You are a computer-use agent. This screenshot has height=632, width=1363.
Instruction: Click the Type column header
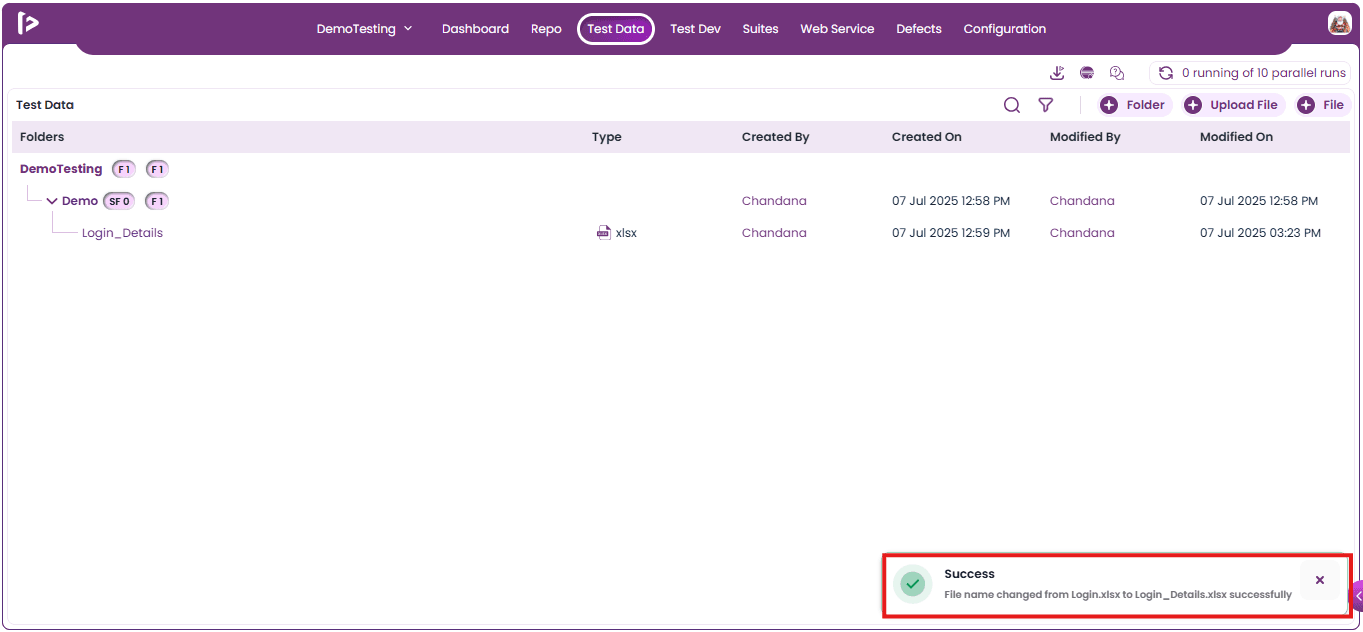[x=607, y=137]
